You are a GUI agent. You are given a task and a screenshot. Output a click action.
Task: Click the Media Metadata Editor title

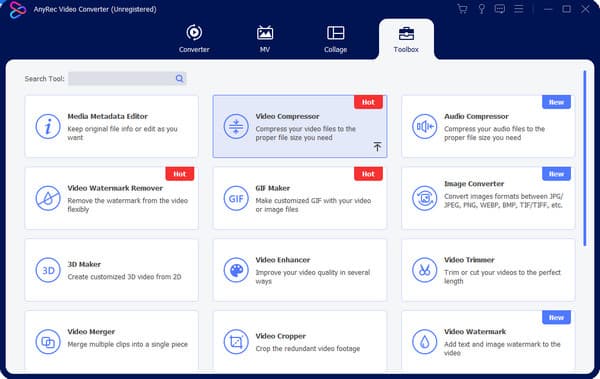click(x=108, y=116)
